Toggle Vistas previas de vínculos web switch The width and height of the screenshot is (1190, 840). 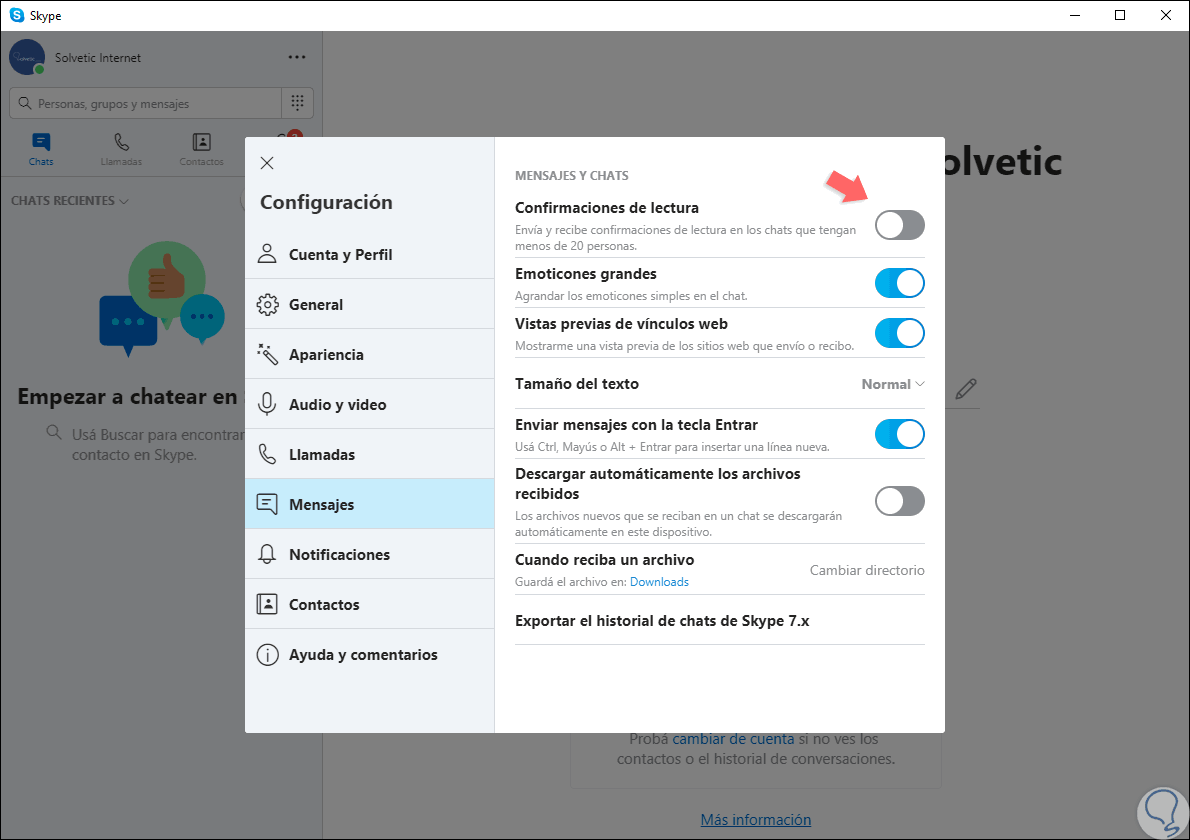click(x=899, y=333)
